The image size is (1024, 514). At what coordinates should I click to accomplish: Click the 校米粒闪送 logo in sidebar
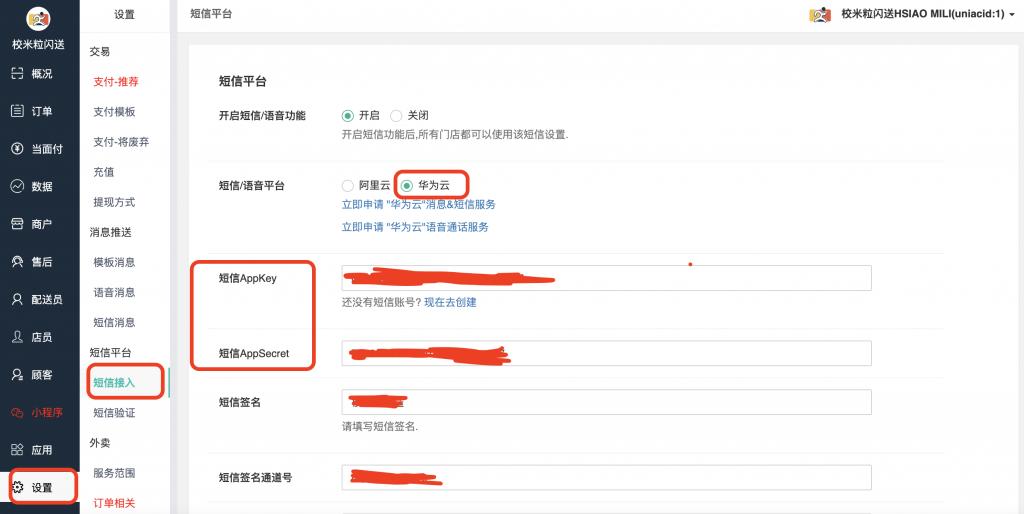39,19
